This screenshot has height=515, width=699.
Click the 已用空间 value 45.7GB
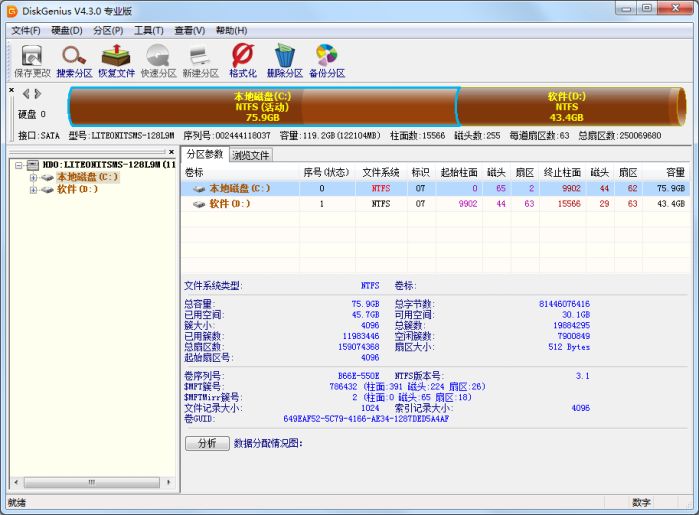(365, 315)
